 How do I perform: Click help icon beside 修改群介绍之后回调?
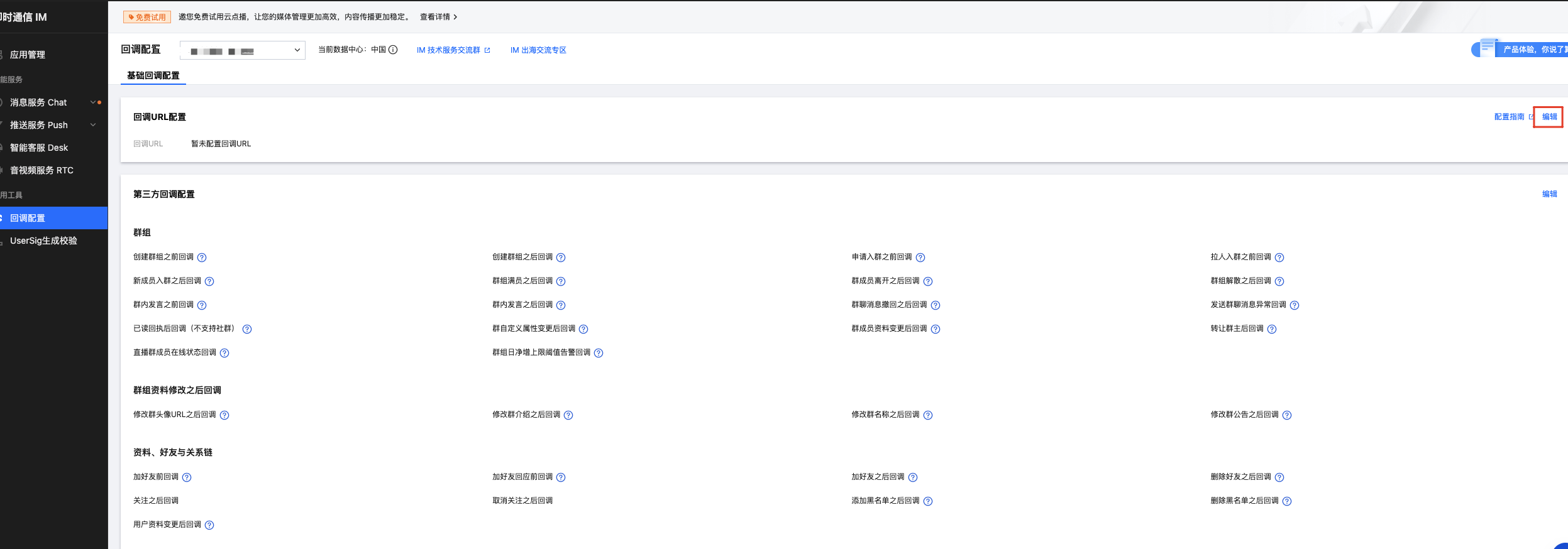[x=568, y=415]
